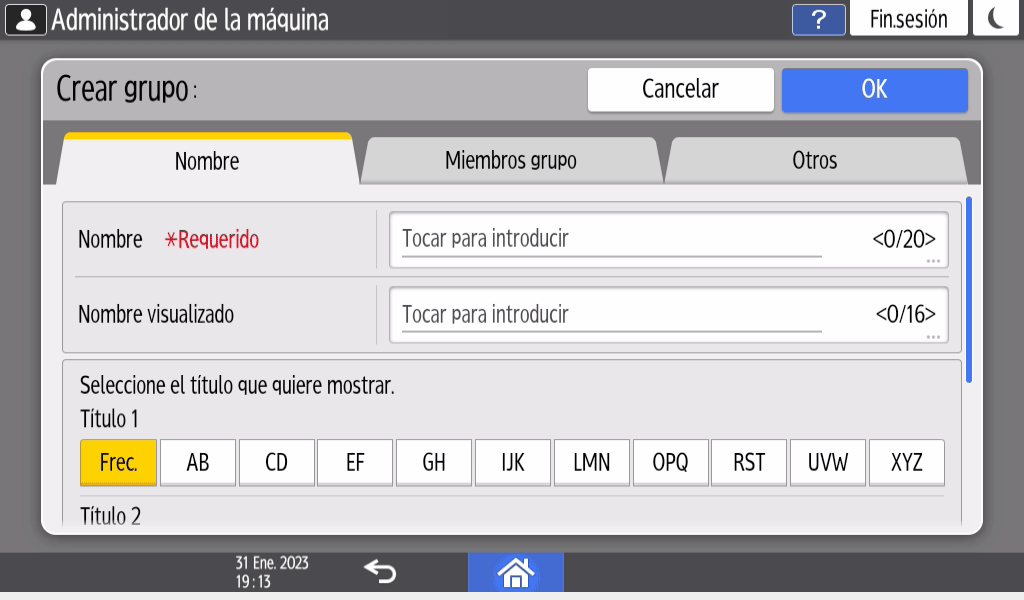Viewport: 1024px width, 600px height.
Task: Tap the home icon in bottom bar
Action: tap(515, 572)
